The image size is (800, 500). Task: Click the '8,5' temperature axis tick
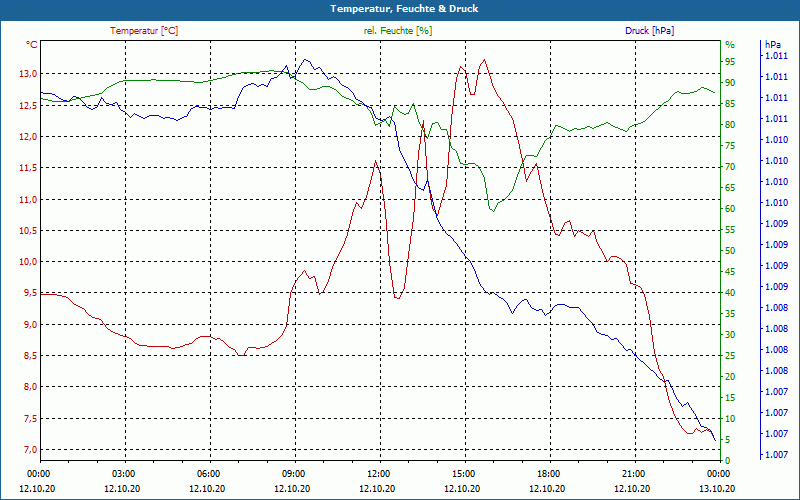30,356
